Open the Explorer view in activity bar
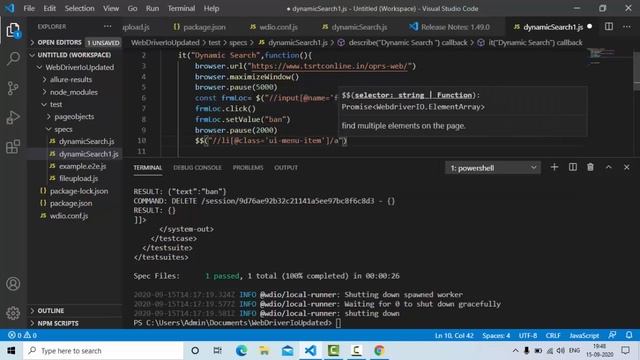 [13, 31]
